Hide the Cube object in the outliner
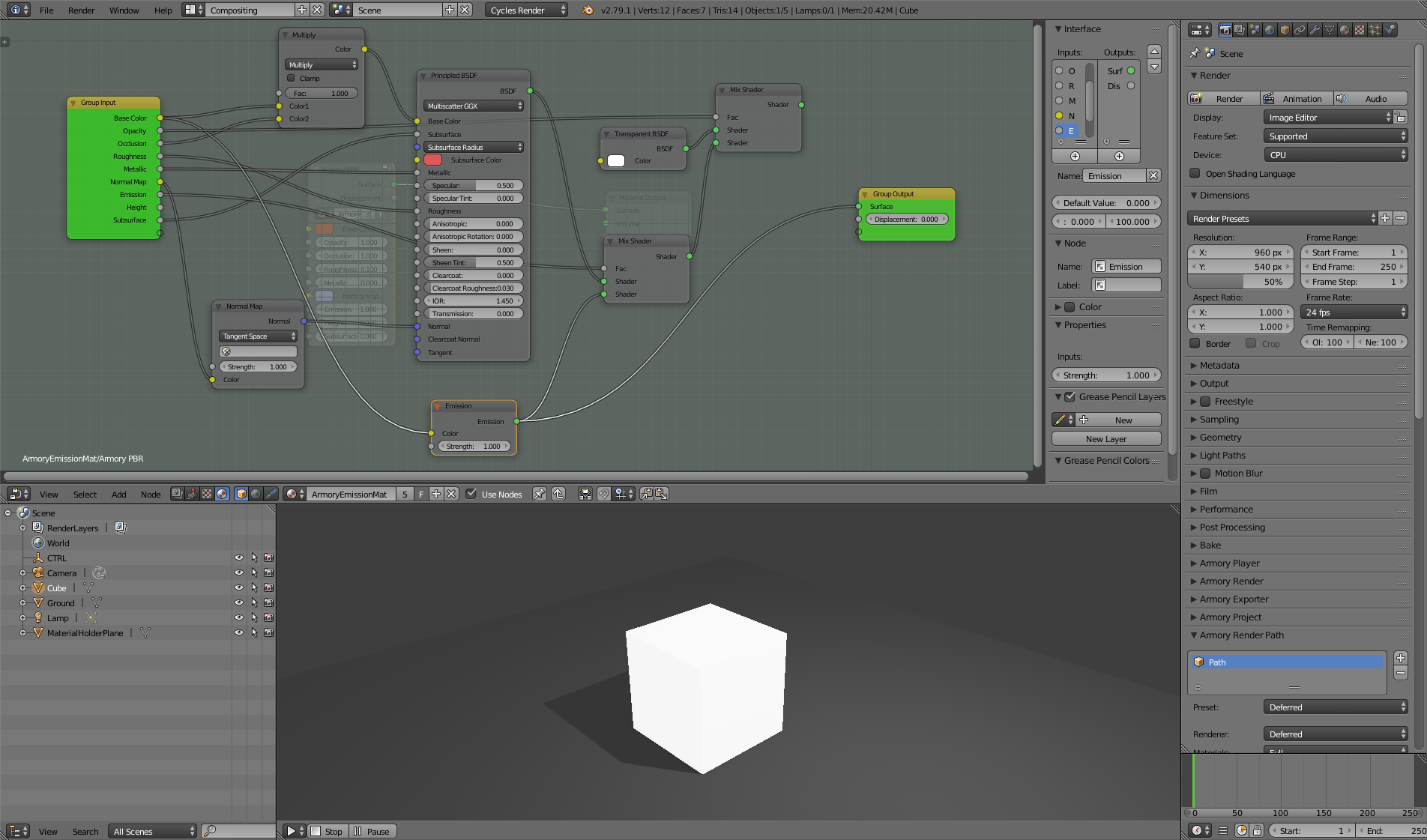This screenshot has height=840, width=1427. (239, 588)
